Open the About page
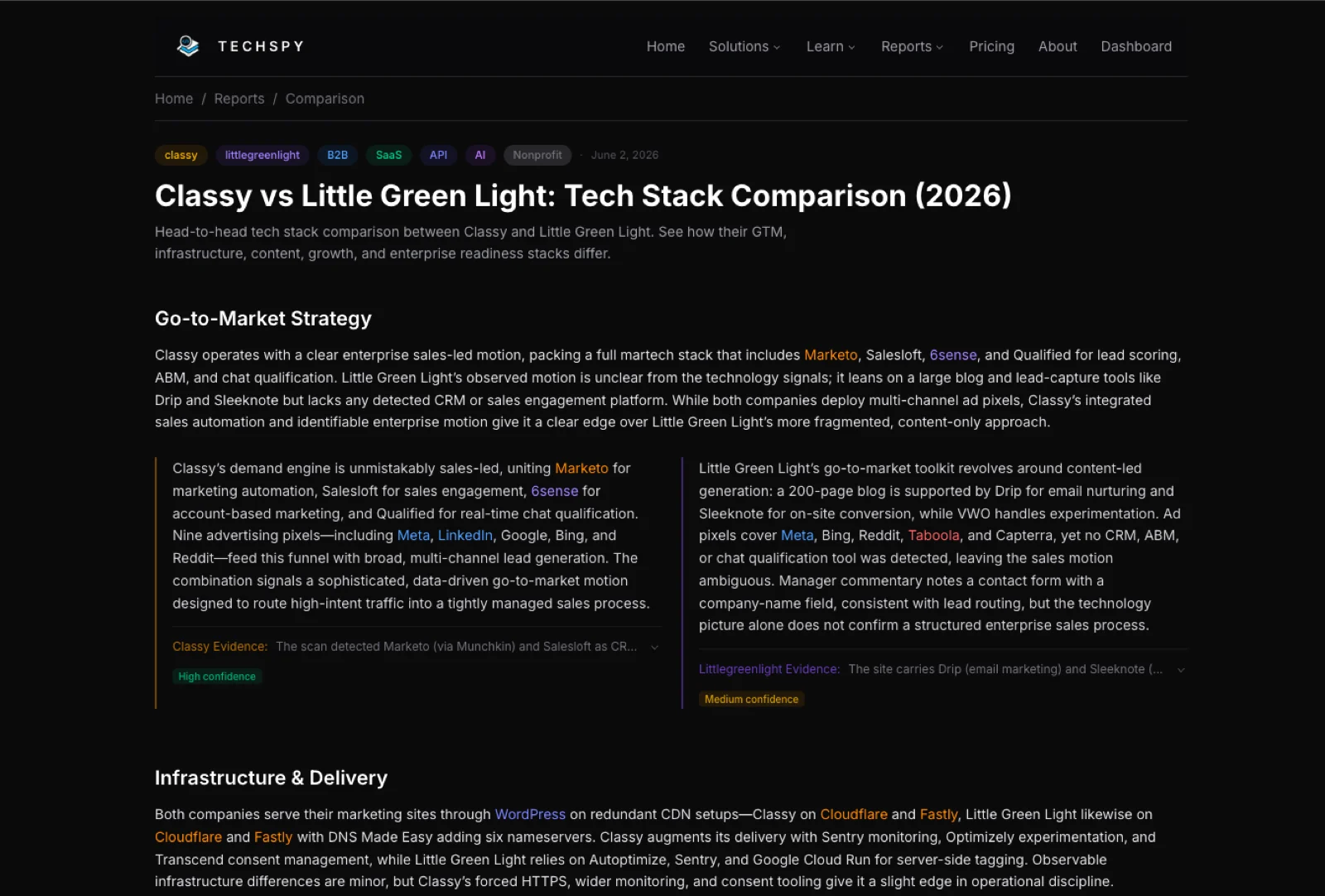The height and width of the screenshot is (896, 1325). pos(1058,46)
